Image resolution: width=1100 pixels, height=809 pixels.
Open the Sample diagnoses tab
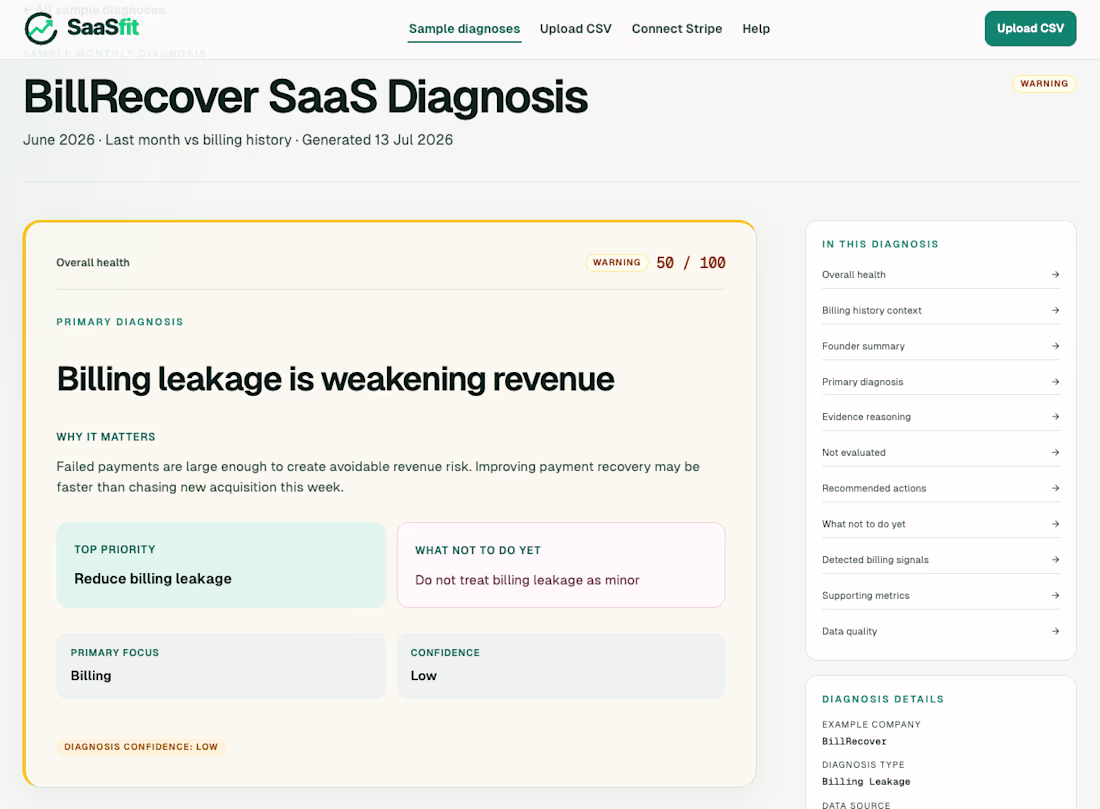(464, 29)
